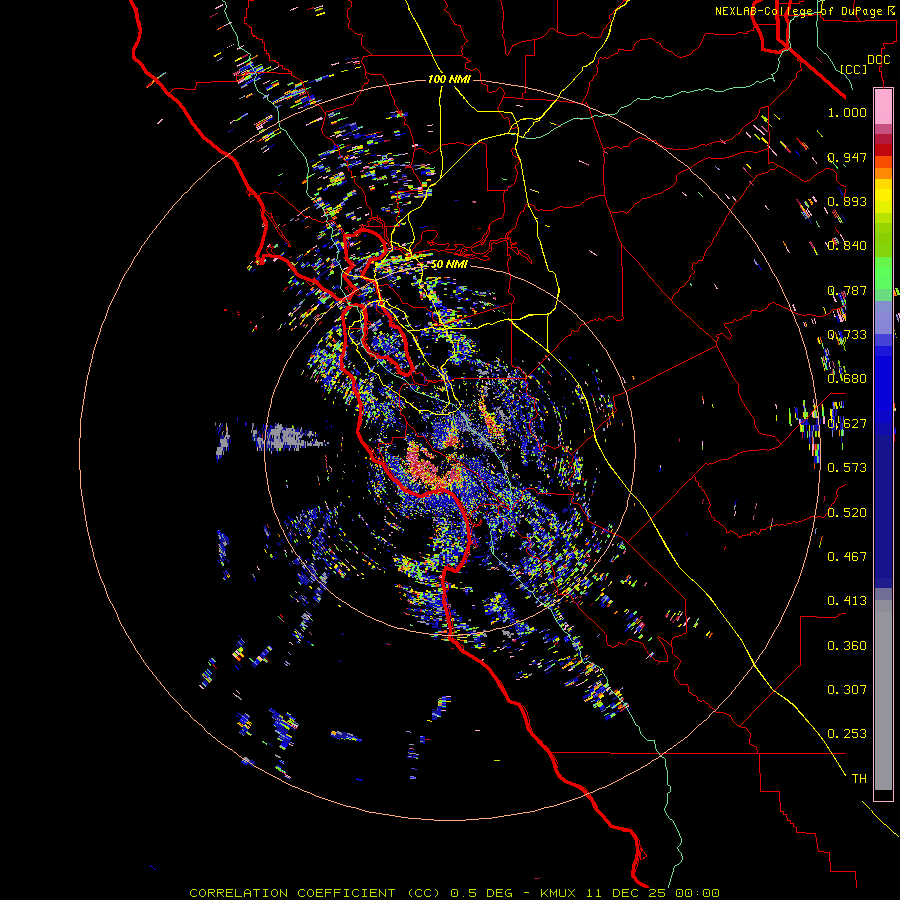Click the 0.680 legend value
900x900 pixels.
coord(847,379)
